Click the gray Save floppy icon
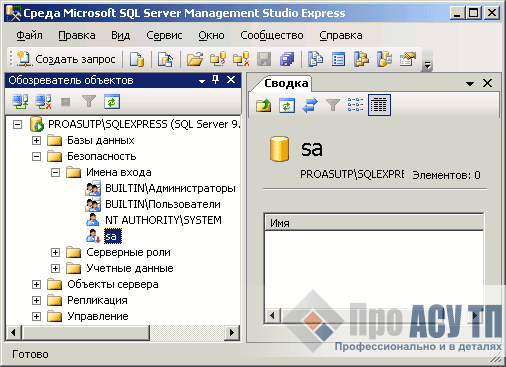 tap(264, 59)
